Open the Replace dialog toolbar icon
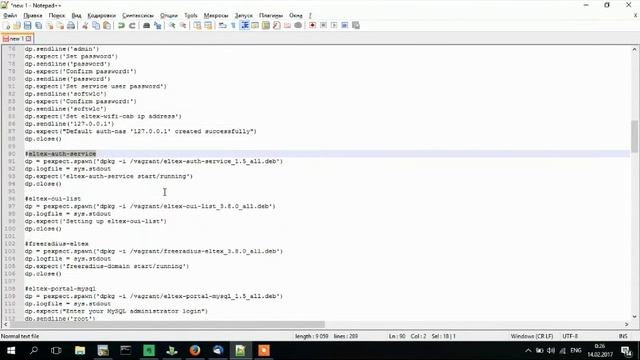The image size is (640, 360). click(x=158, y=25)
